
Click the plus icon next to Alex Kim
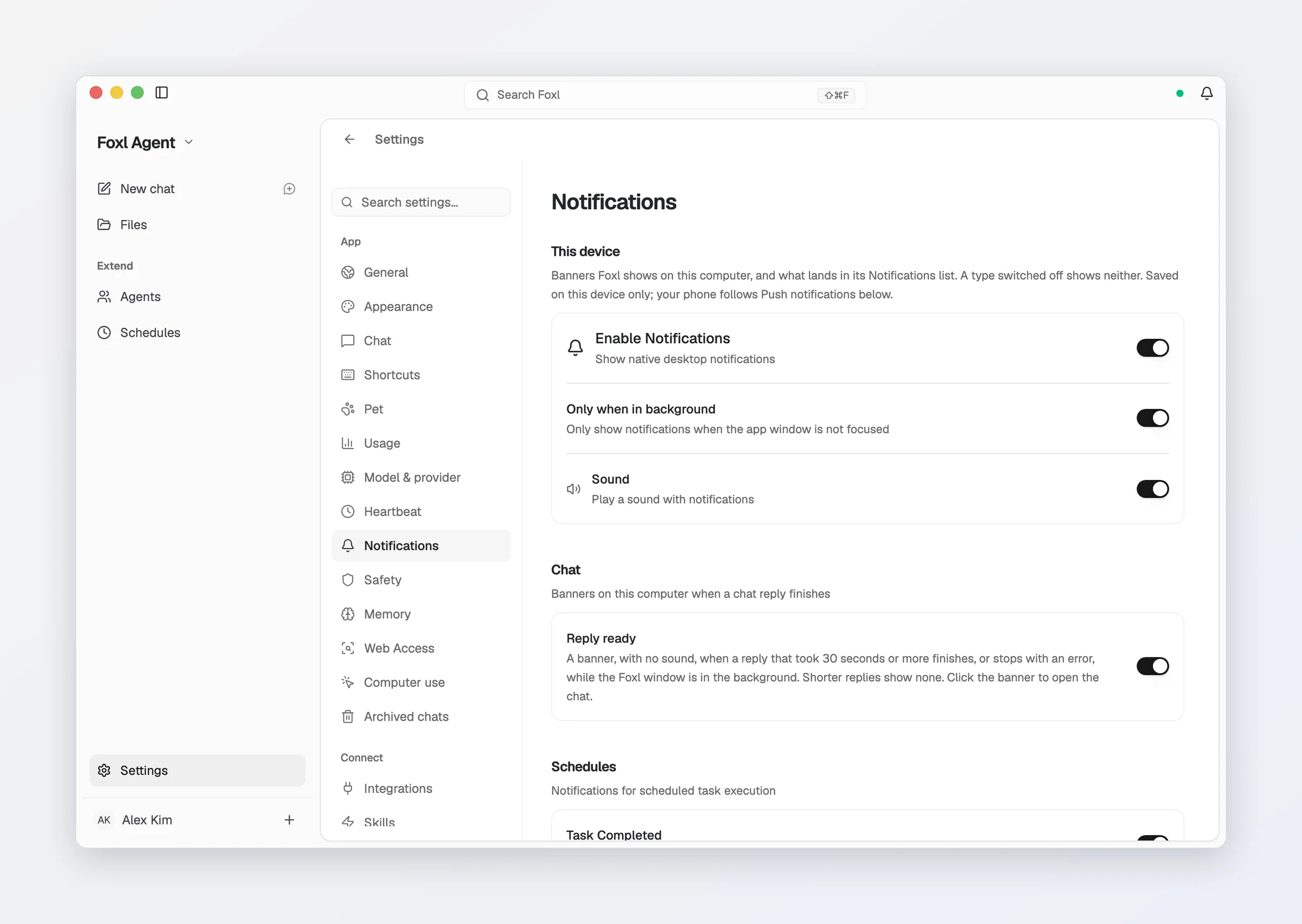point(289,820)
